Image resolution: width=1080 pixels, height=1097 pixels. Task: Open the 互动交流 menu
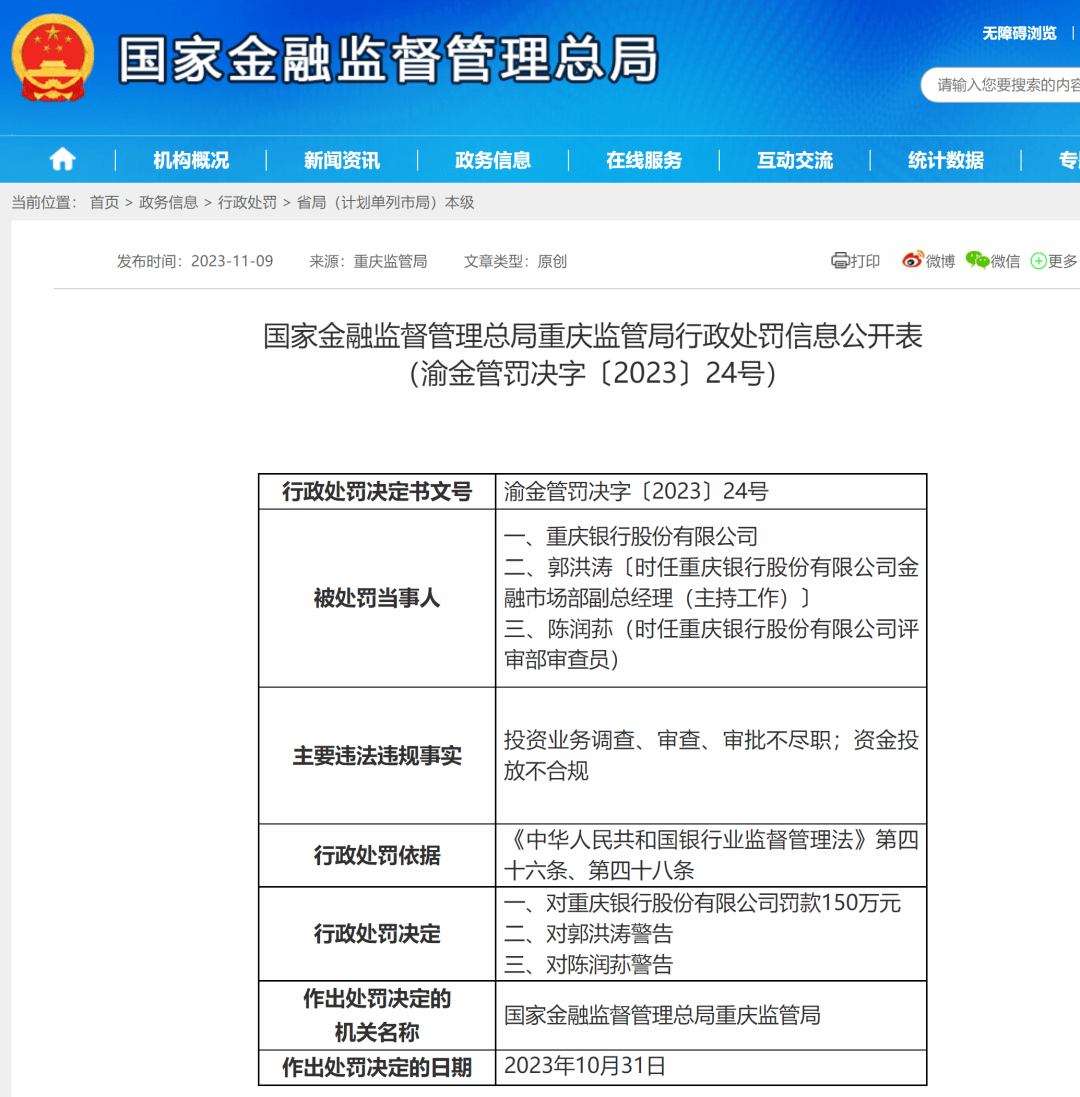(x=795, y=160)
